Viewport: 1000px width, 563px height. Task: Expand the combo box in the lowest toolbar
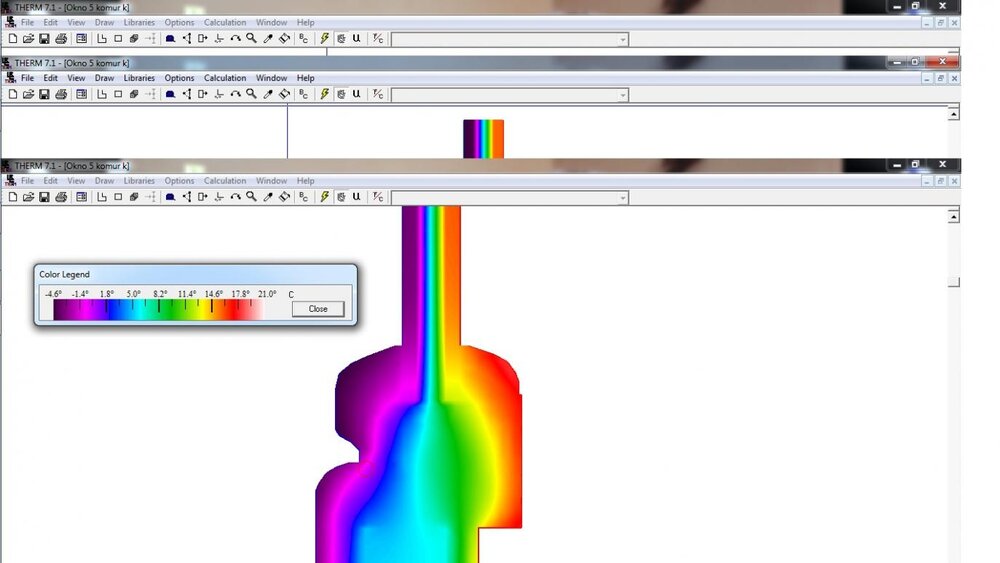click(x=622, y=199)
